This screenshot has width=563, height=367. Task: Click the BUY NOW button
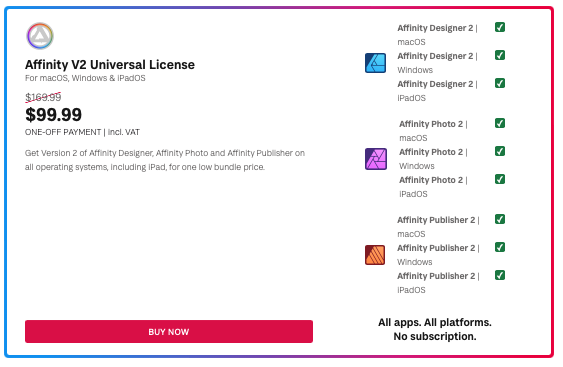click(x=169, y=331)
